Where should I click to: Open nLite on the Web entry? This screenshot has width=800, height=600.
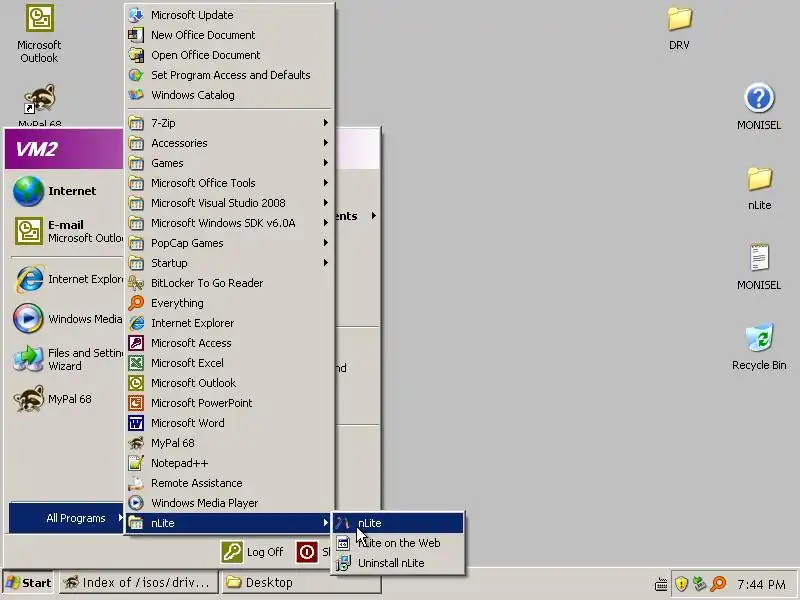point(397,543)
